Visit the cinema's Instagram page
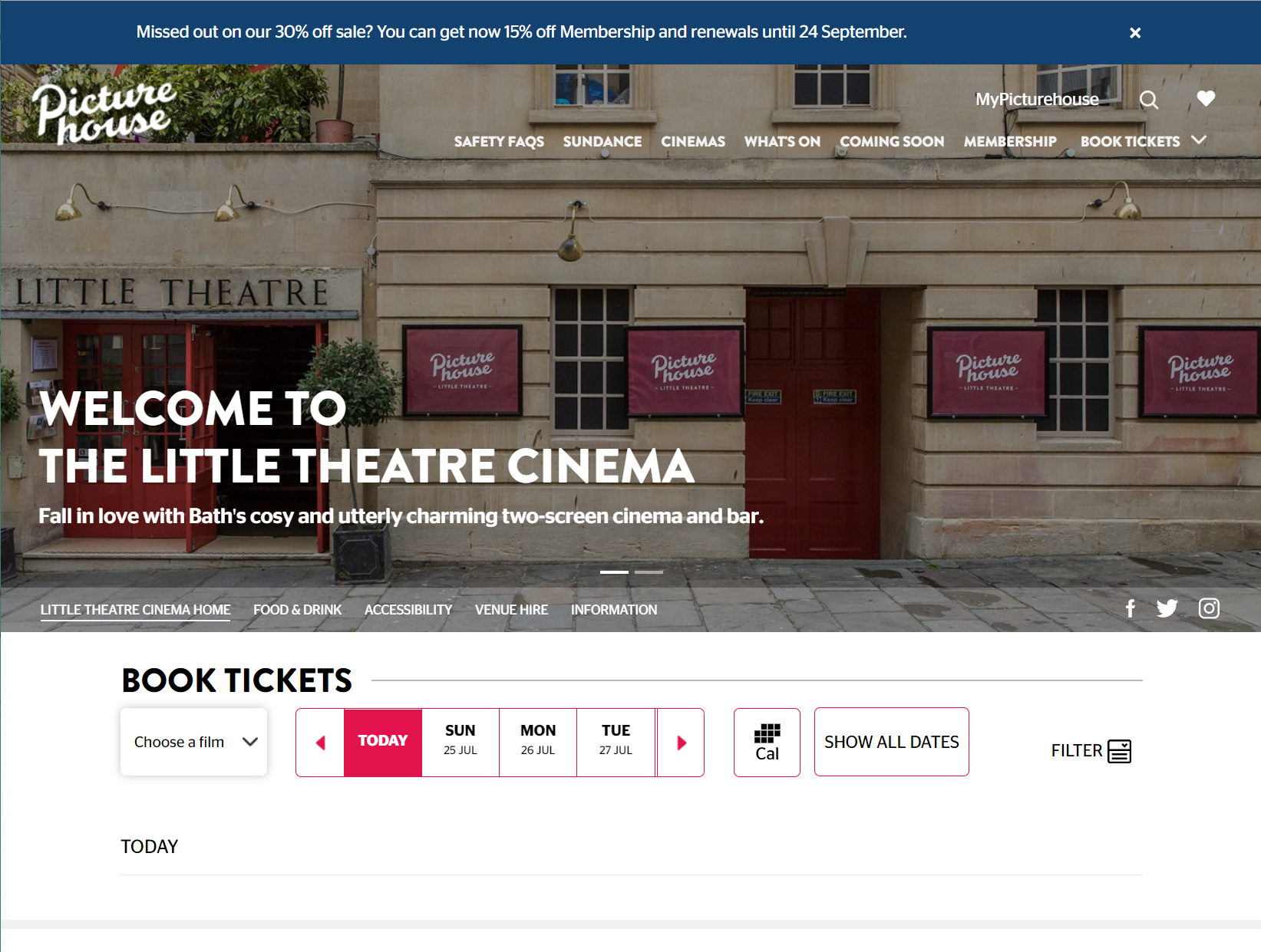1261x952 pixels. tap(1209, 608)
